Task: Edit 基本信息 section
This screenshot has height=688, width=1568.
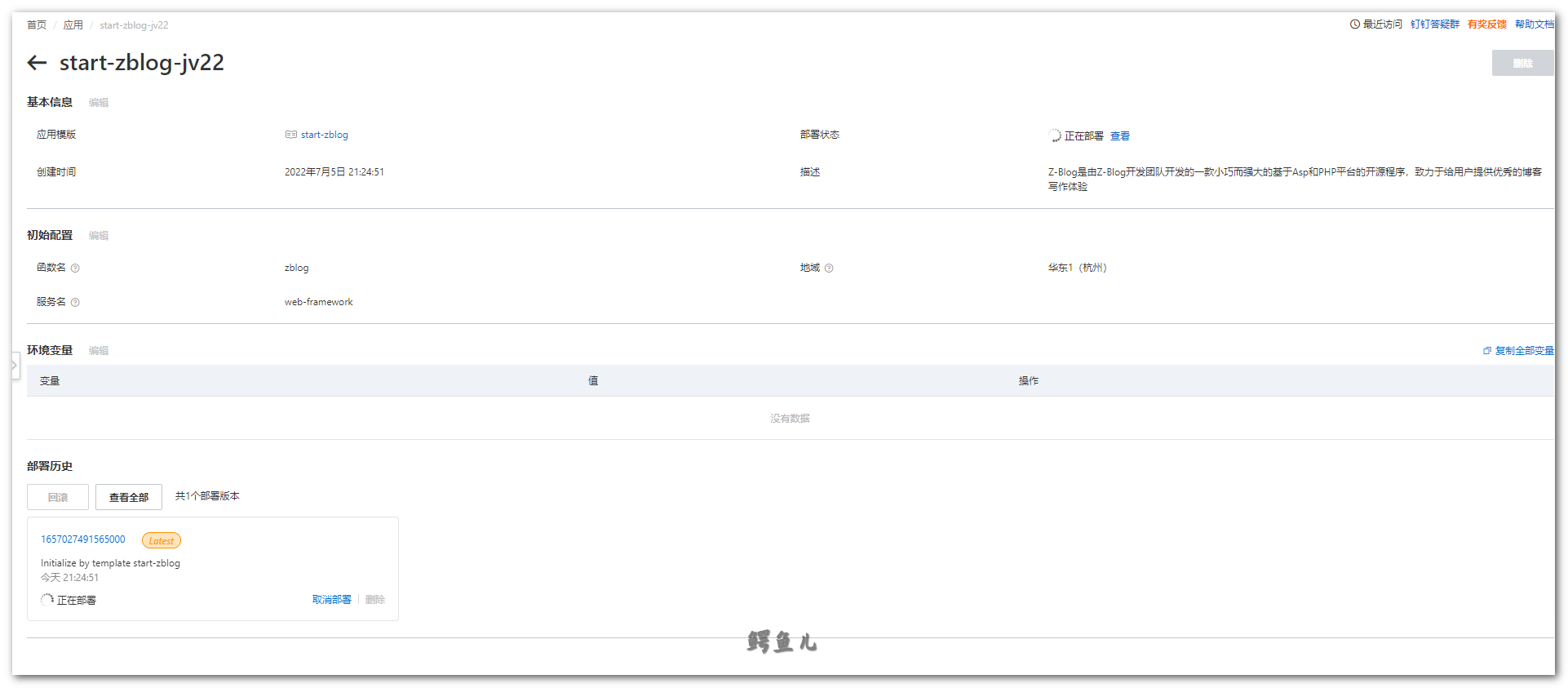Action: tap(99, 103)
